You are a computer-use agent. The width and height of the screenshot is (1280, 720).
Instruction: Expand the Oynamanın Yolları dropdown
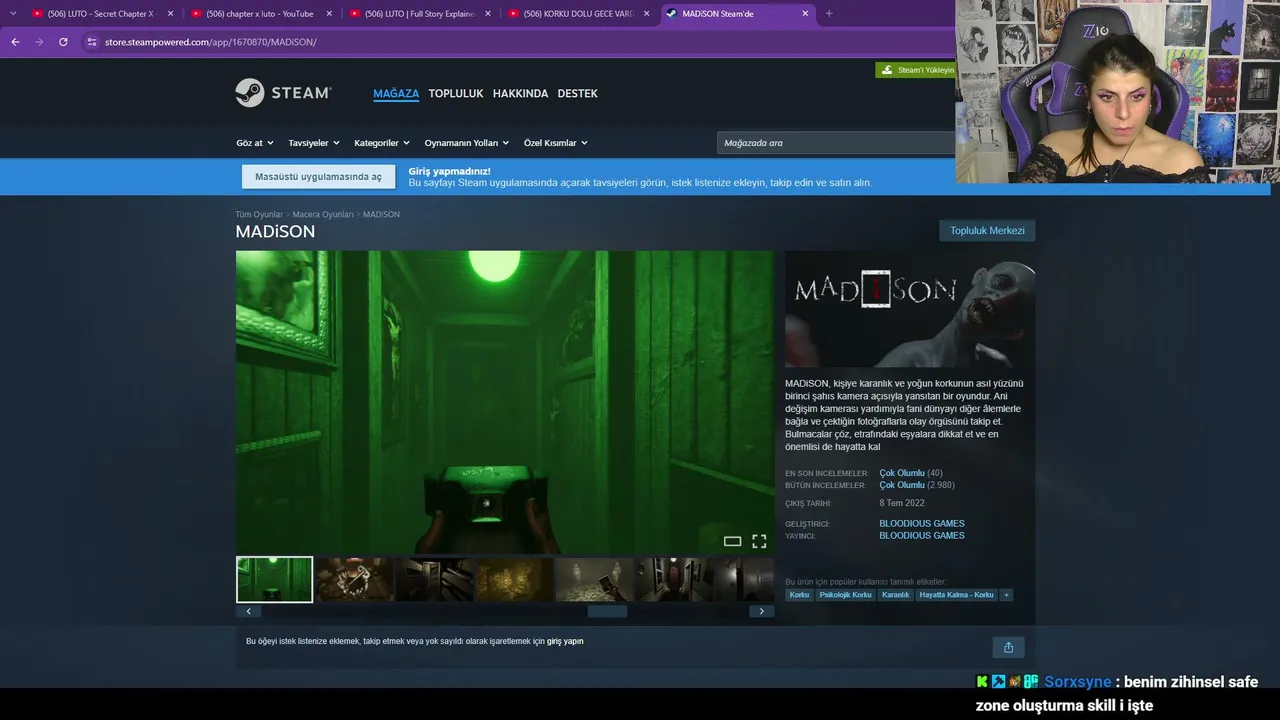point(467,143)
